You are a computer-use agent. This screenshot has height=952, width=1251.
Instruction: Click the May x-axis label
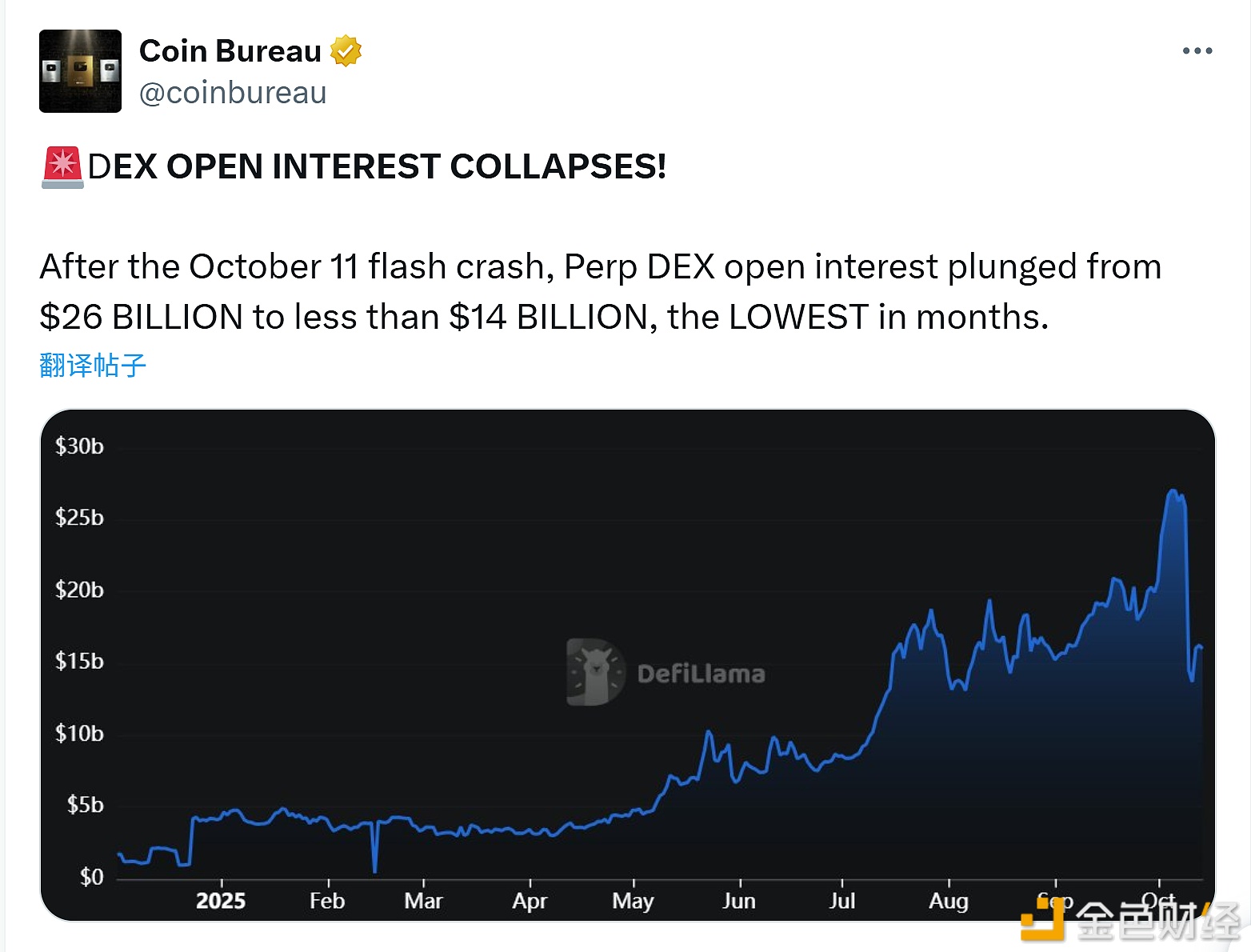coord(633,901)
